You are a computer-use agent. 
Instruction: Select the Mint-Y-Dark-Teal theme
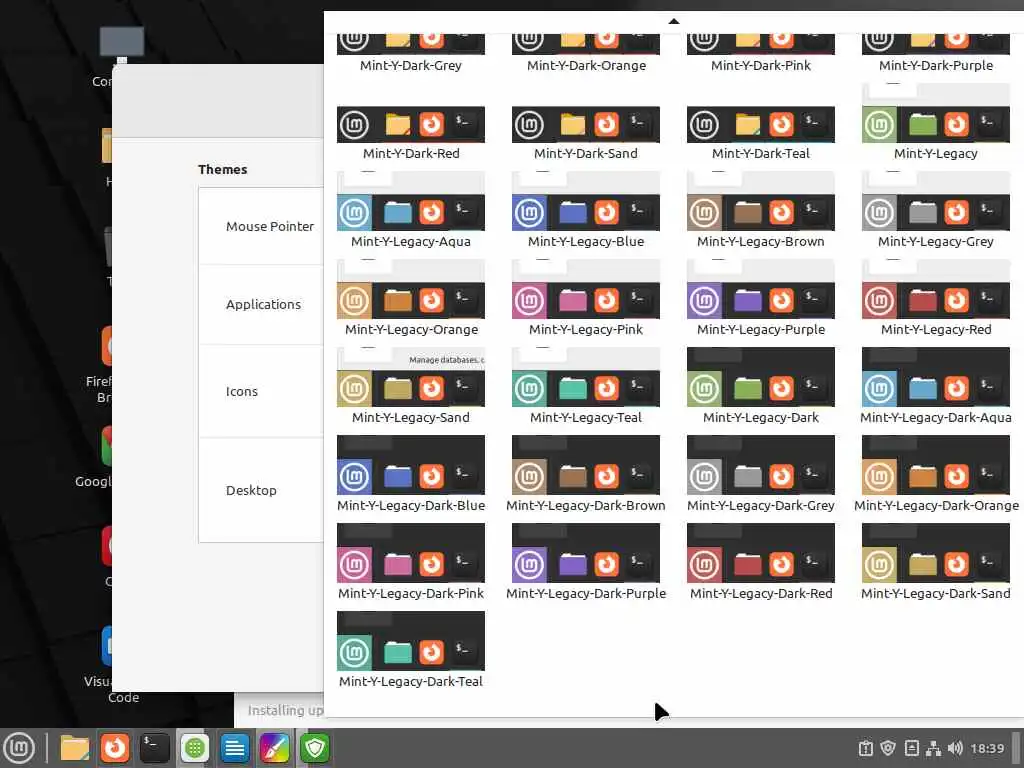(761, 133)
